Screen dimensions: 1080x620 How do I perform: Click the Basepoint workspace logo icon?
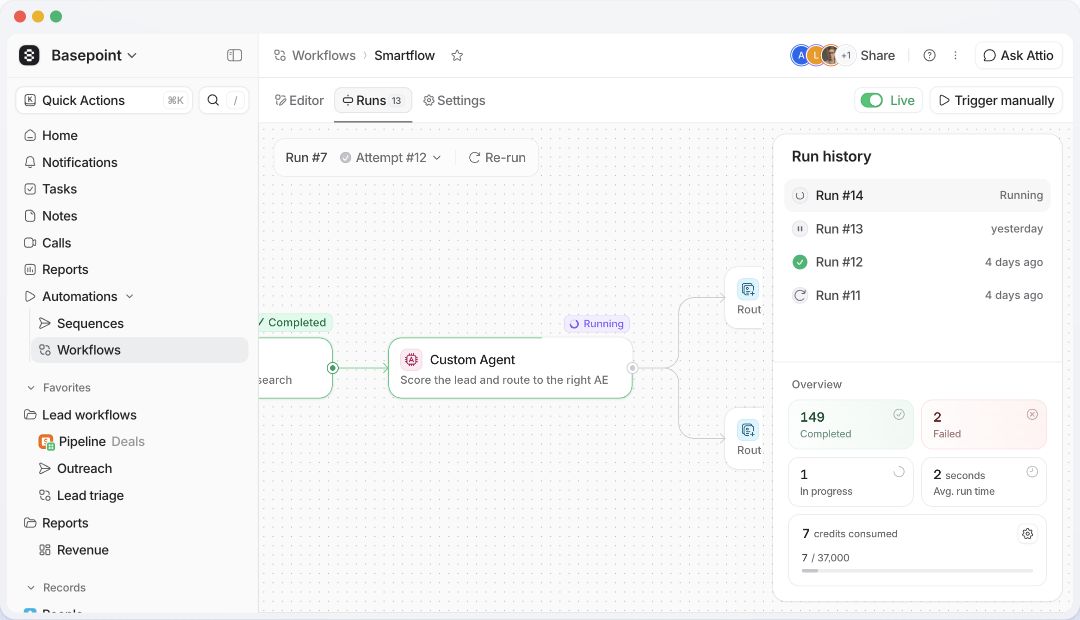[29, 55]
